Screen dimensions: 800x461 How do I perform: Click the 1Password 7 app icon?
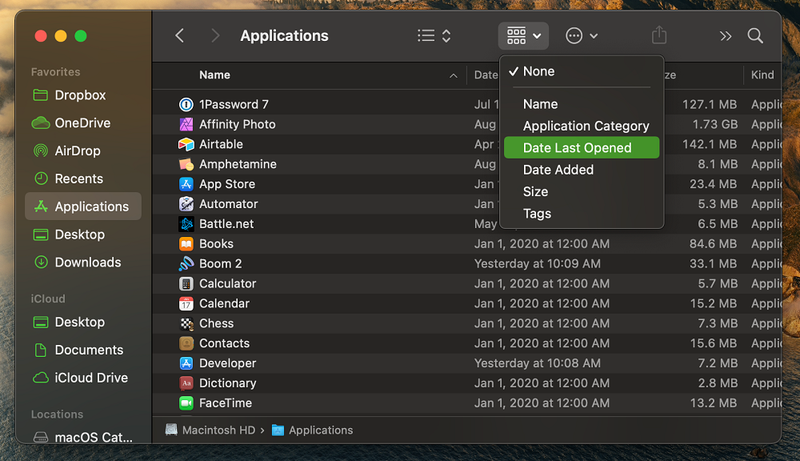[186, 105]
